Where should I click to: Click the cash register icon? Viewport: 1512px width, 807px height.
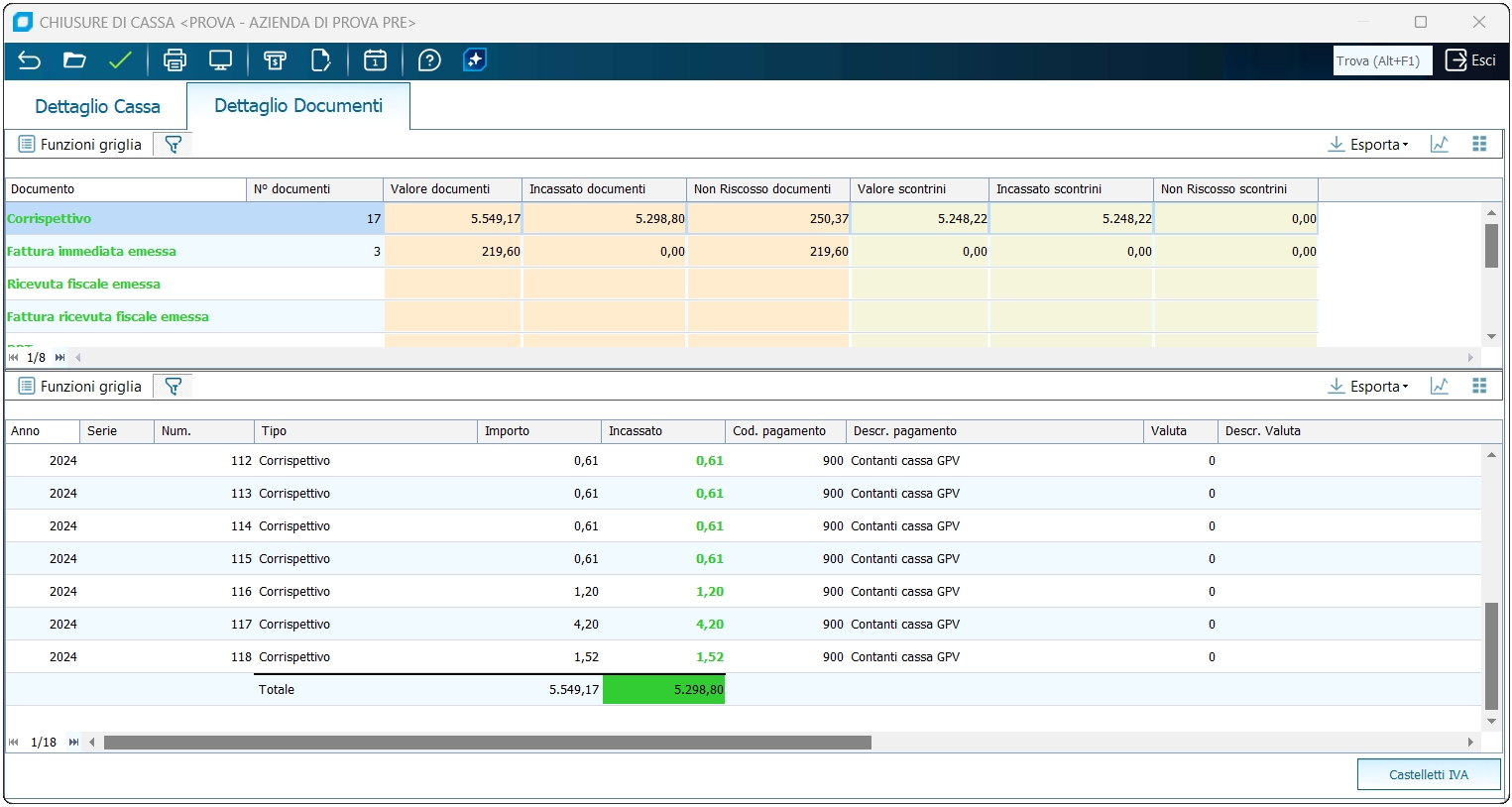point(275,60)
